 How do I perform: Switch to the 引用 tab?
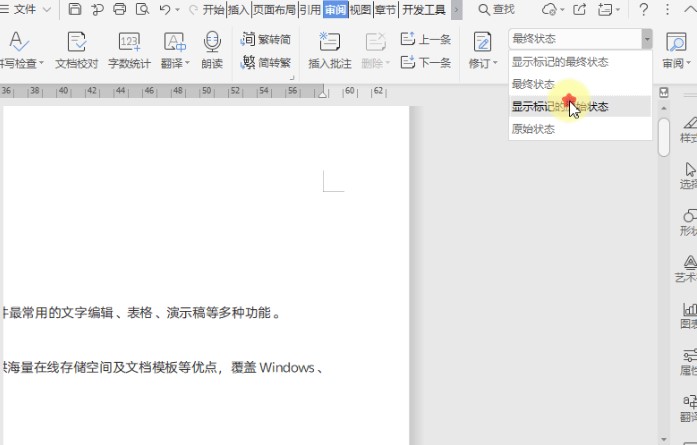(310, 9)
